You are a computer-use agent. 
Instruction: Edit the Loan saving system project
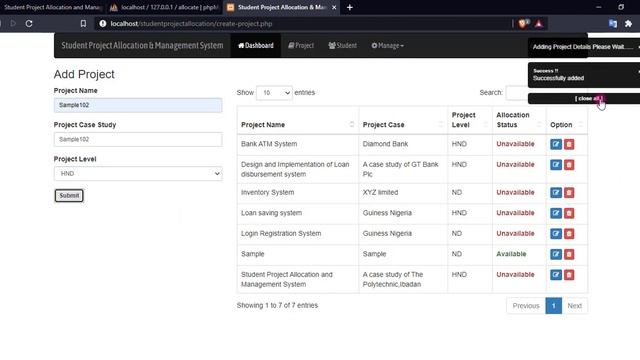(x=556, y=213)
